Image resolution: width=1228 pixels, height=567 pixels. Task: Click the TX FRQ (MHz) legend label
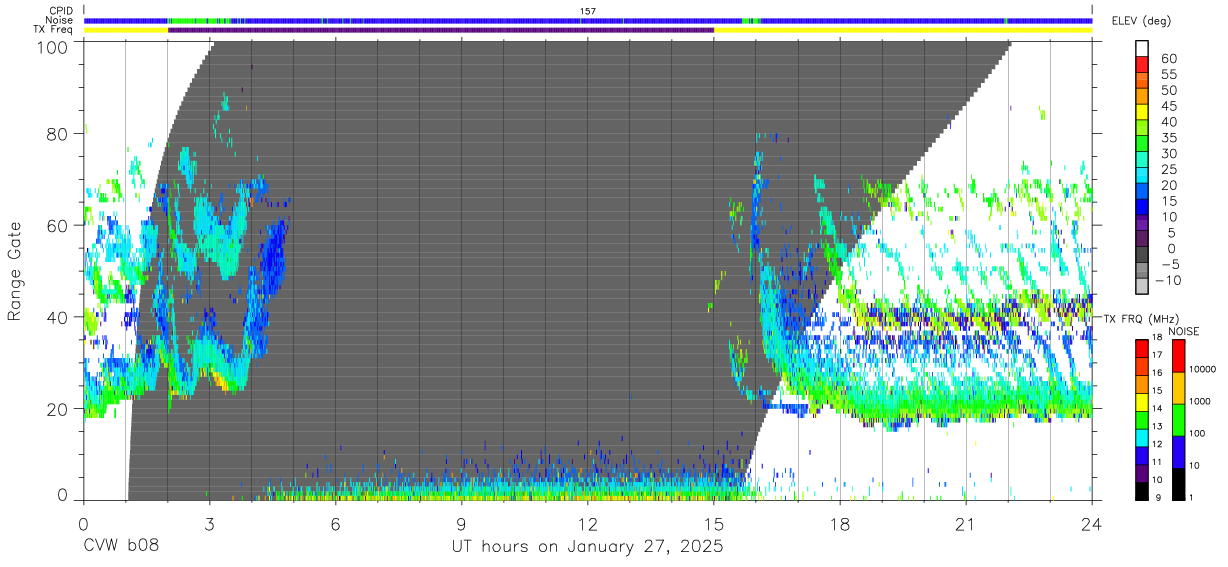[1140, 318]
